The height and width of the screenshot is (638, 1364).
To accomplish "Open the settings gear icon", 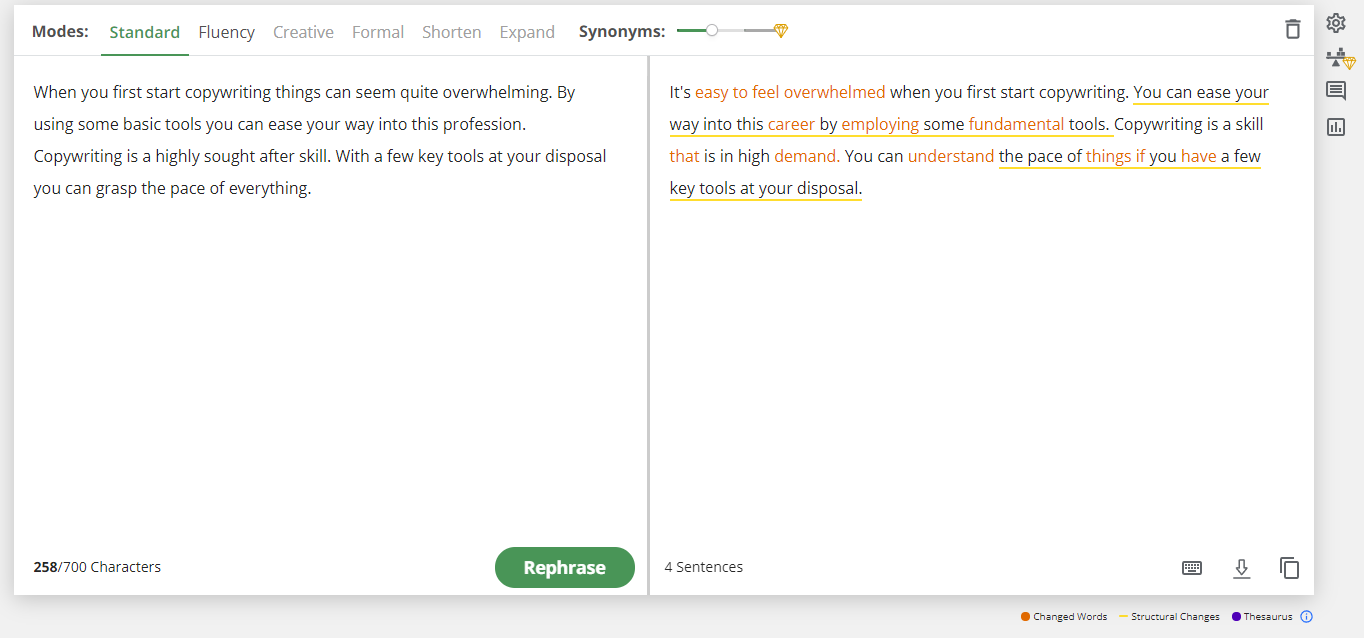I will [x=1336, y=23].
